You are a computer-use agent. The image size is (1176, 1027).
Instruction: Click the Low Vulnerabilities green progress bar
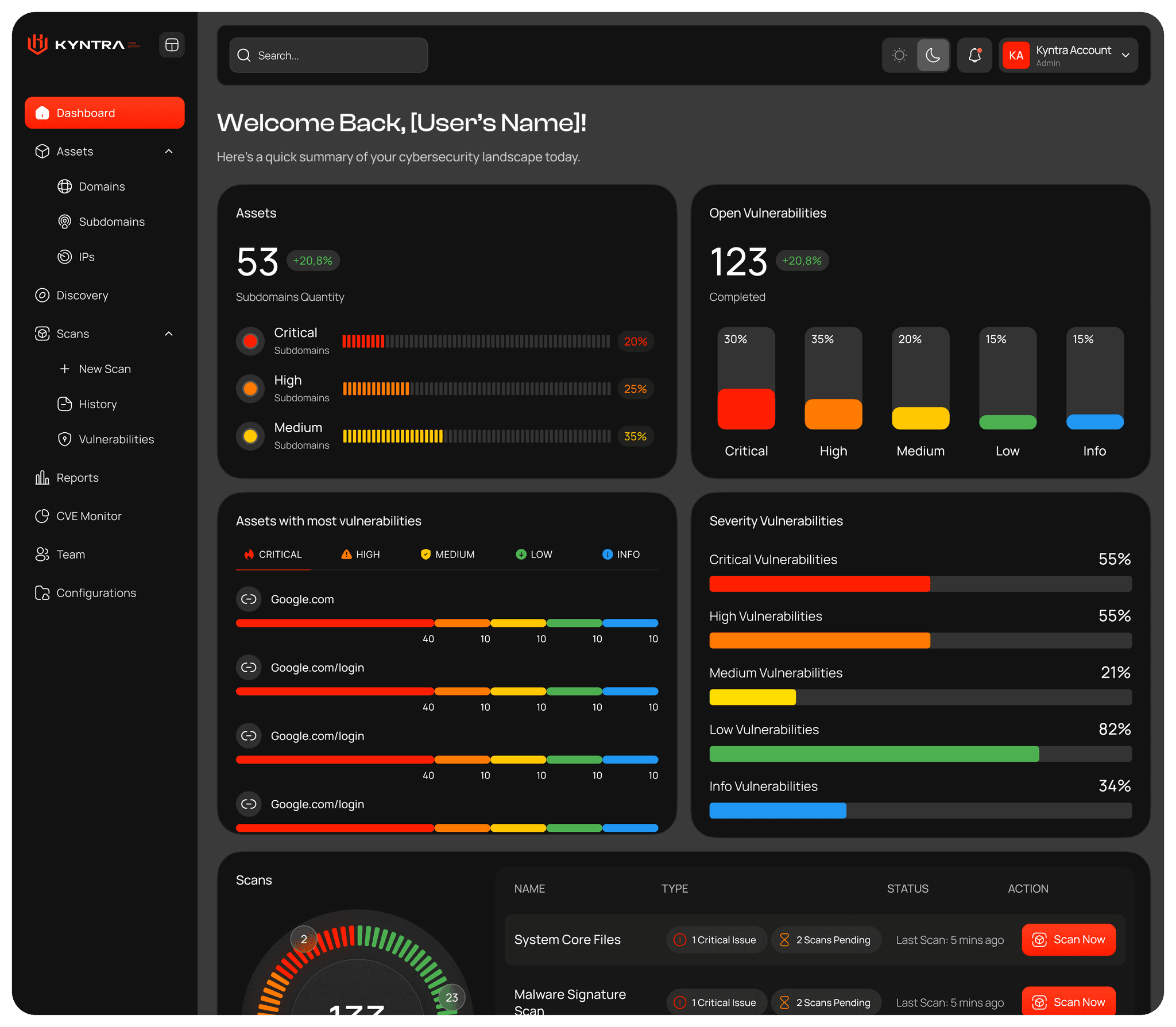tap(873, 754)
